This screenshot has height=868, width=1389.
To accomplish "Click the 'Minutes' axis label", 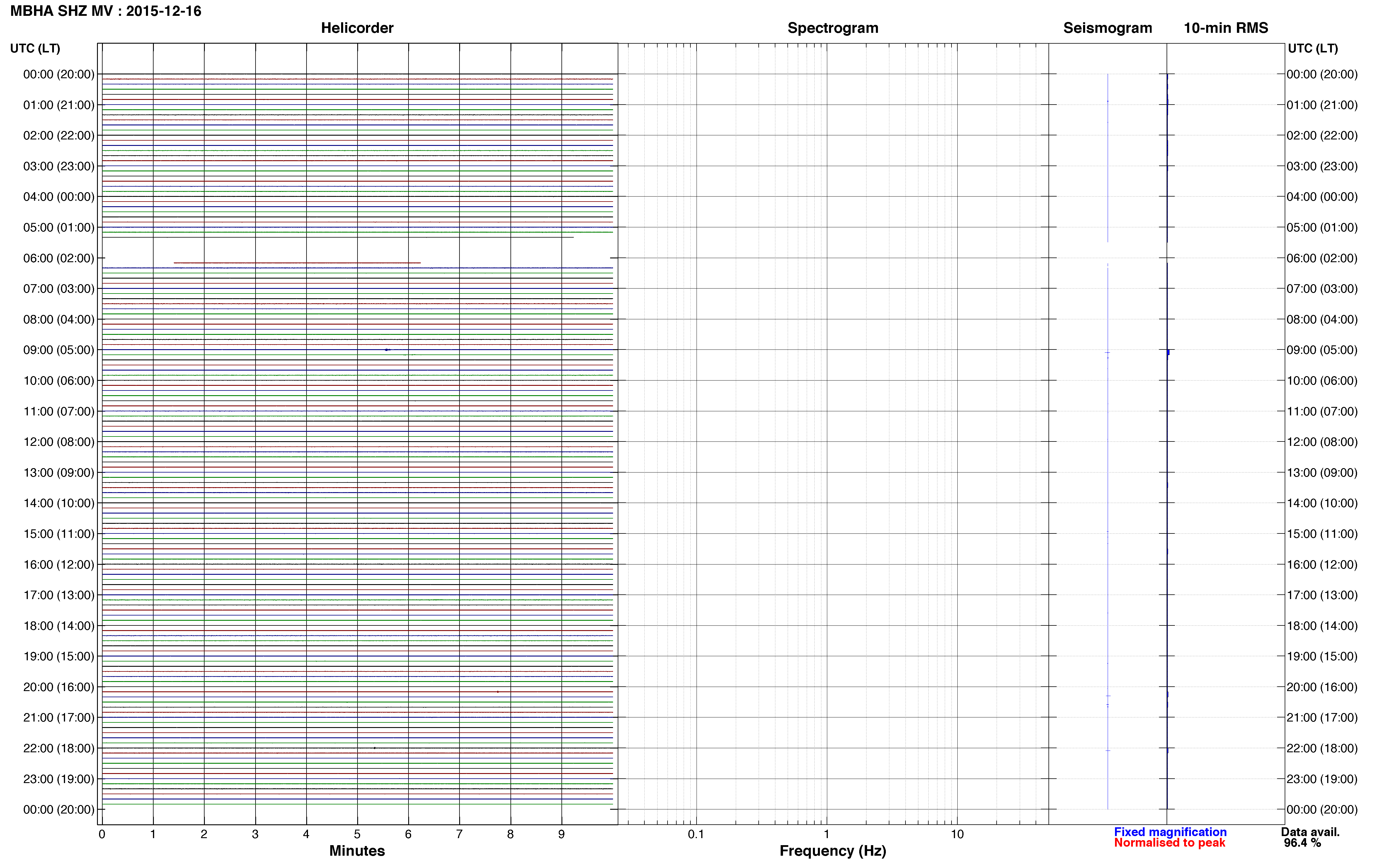I will (x=357, y=851).
